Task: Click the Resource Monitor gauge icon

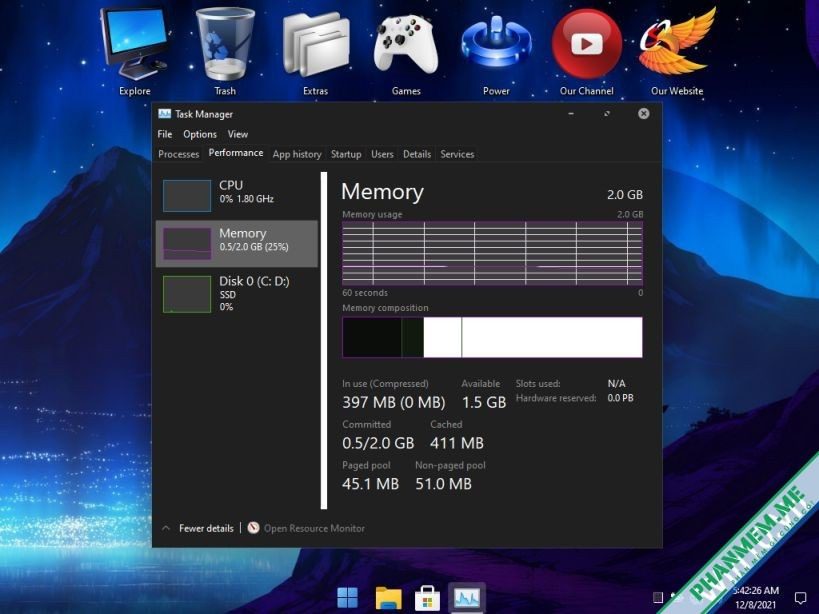Action: [x=253, y=528]
